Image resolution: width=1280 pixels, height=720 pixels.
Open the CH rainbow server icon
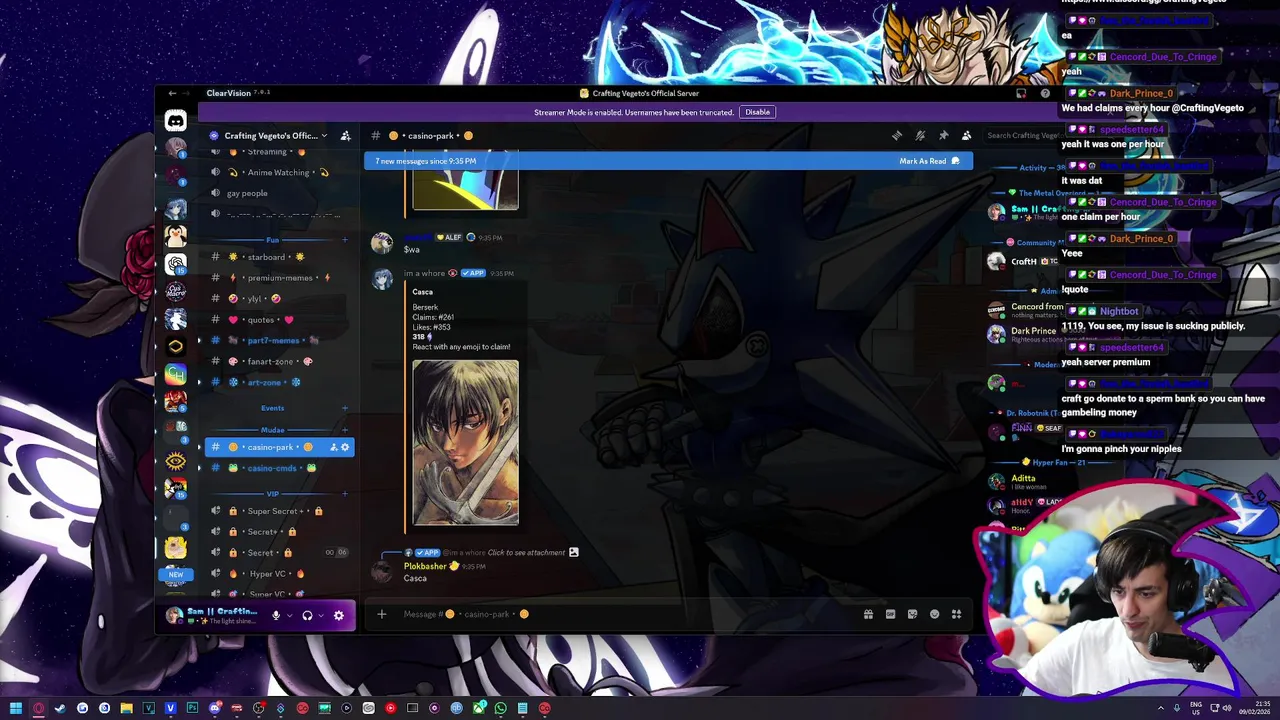pyautogui.click(x=175, y=374)
